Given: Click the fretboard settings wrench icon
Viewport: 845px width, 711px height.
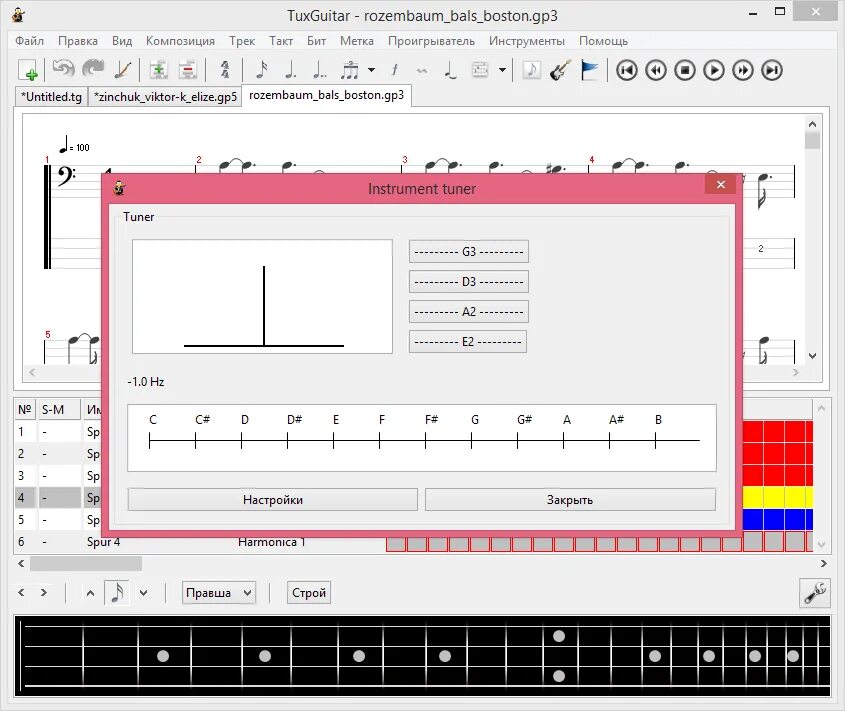Looking at the screenshot, I should 815,593.
